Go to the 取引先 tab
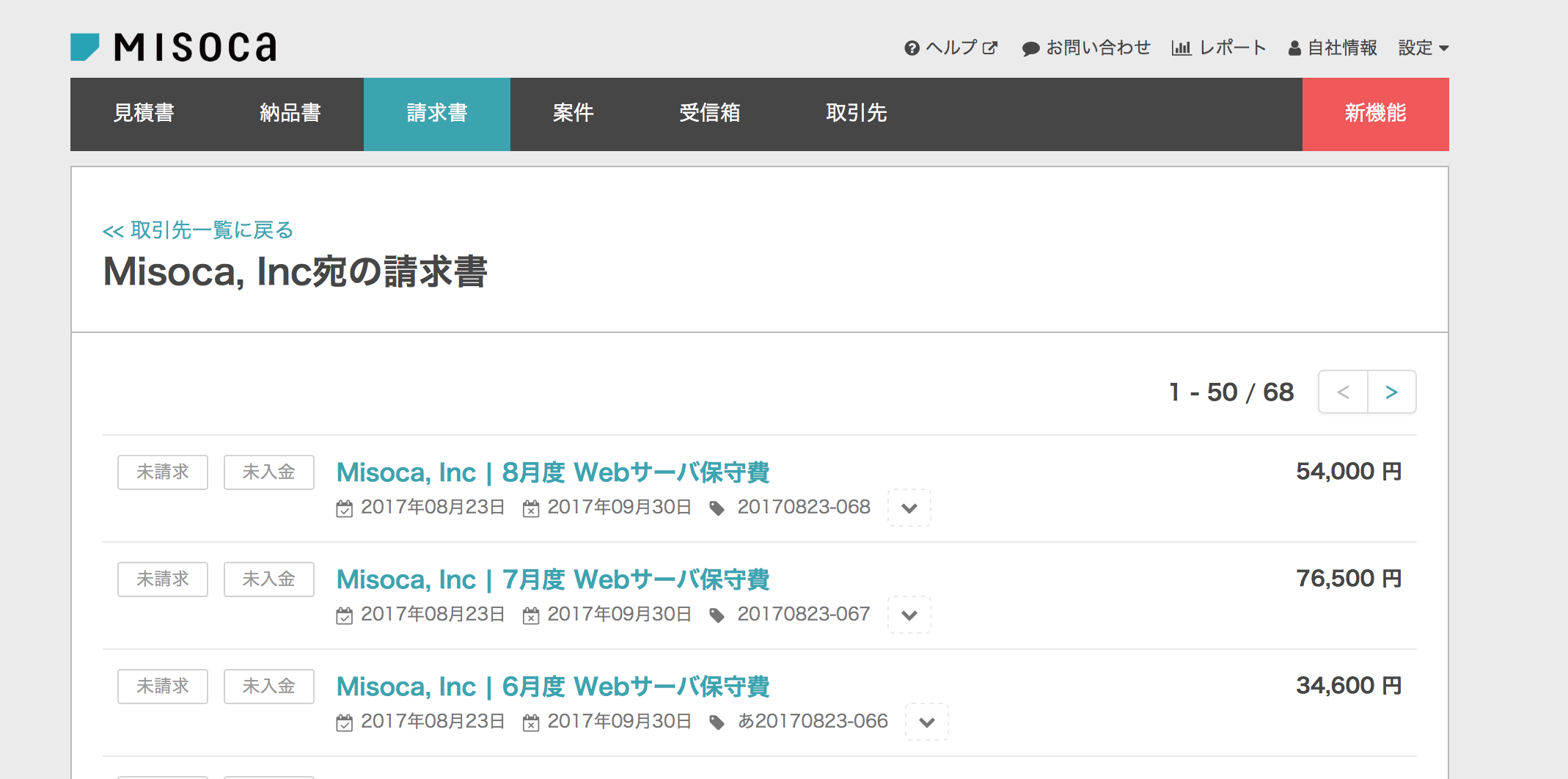The image size is (1568, 779). click(x=857, y=114)
